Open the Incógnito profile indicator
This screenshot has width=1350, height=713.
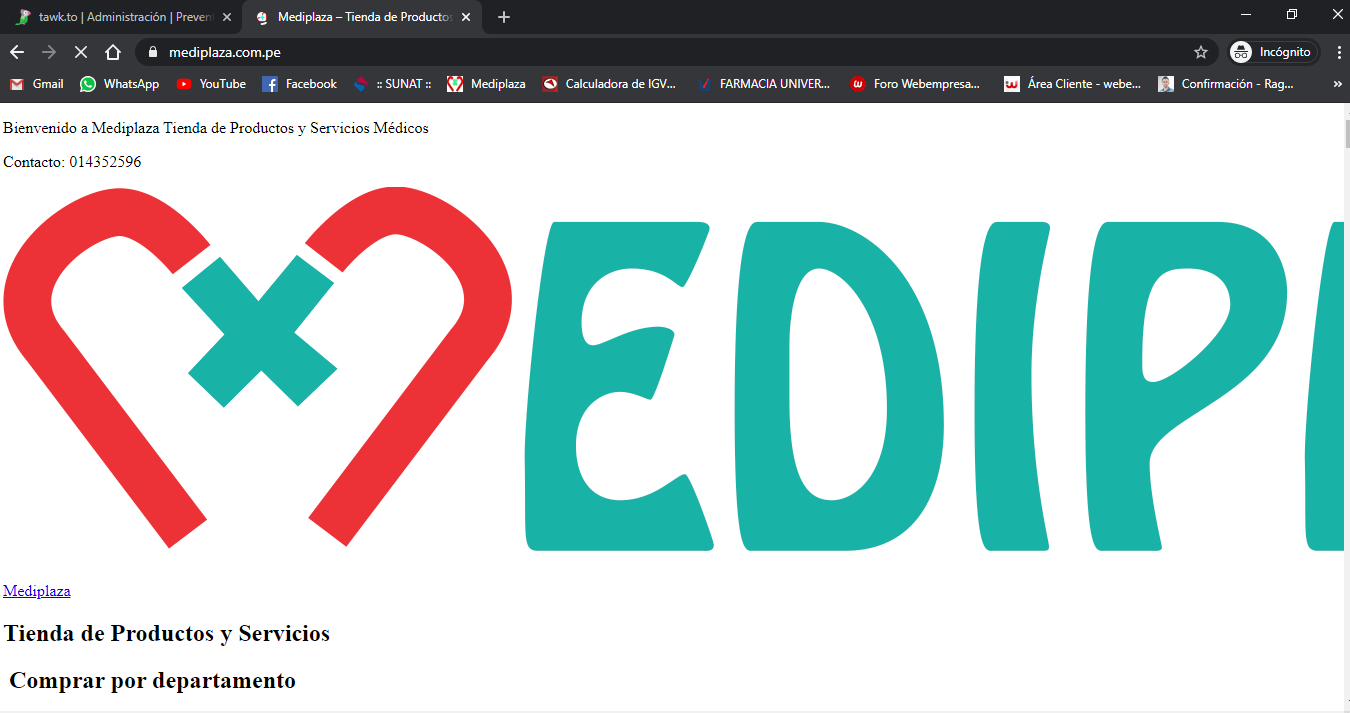(x=1273, y=52)
